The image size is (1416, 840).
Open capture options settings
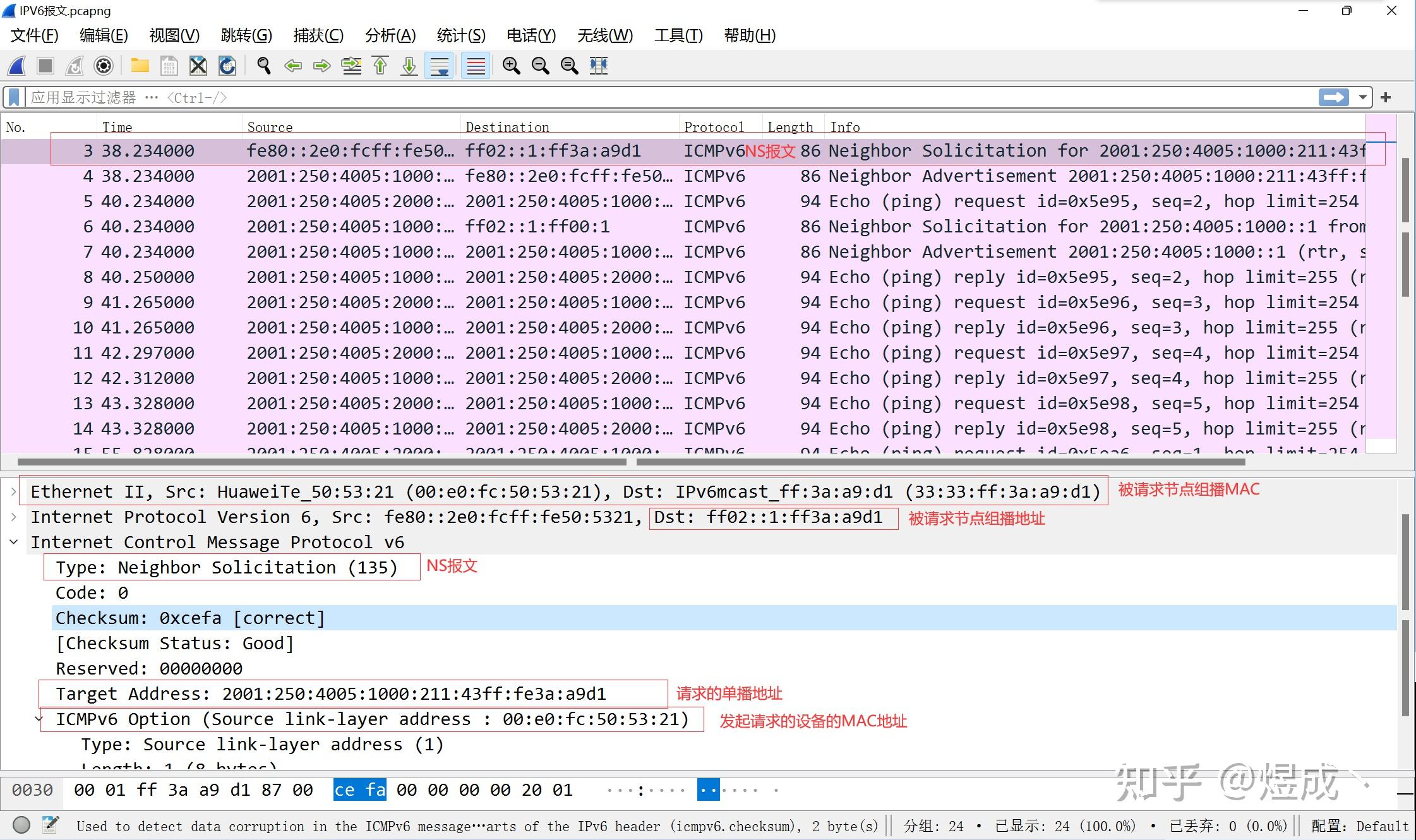click(x=103, y=66)
